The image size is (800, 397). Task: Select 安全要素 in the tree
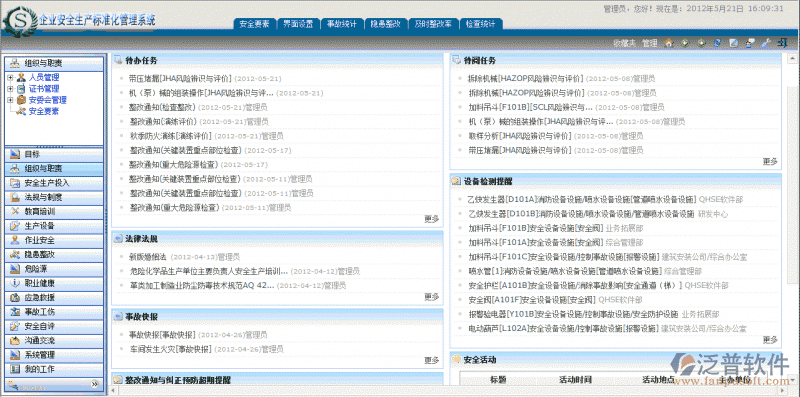point(43,111)
